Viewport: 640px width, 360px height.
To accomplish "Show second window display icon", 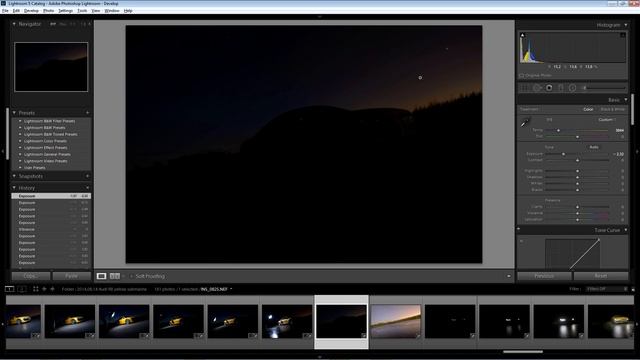I will pyautogui.click(x=22, y=289).
